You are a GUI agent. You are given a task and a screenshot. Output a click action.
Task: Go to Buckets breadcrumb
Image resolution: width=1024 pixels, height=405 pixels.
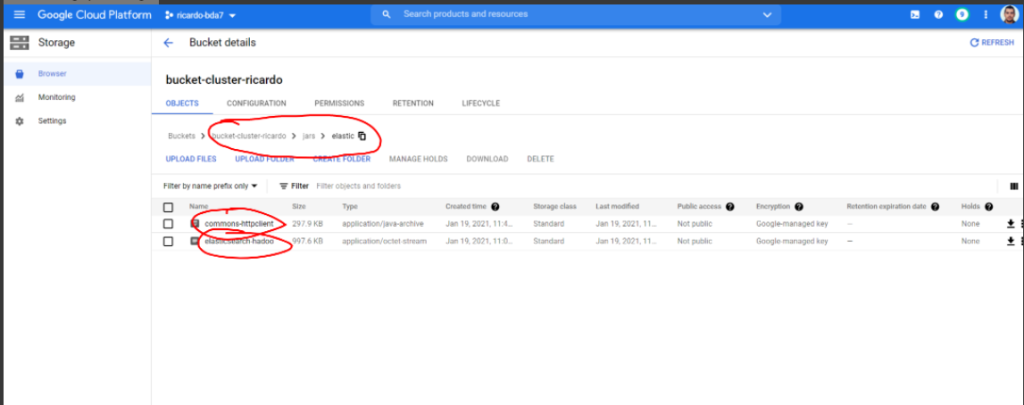point(182,137)
